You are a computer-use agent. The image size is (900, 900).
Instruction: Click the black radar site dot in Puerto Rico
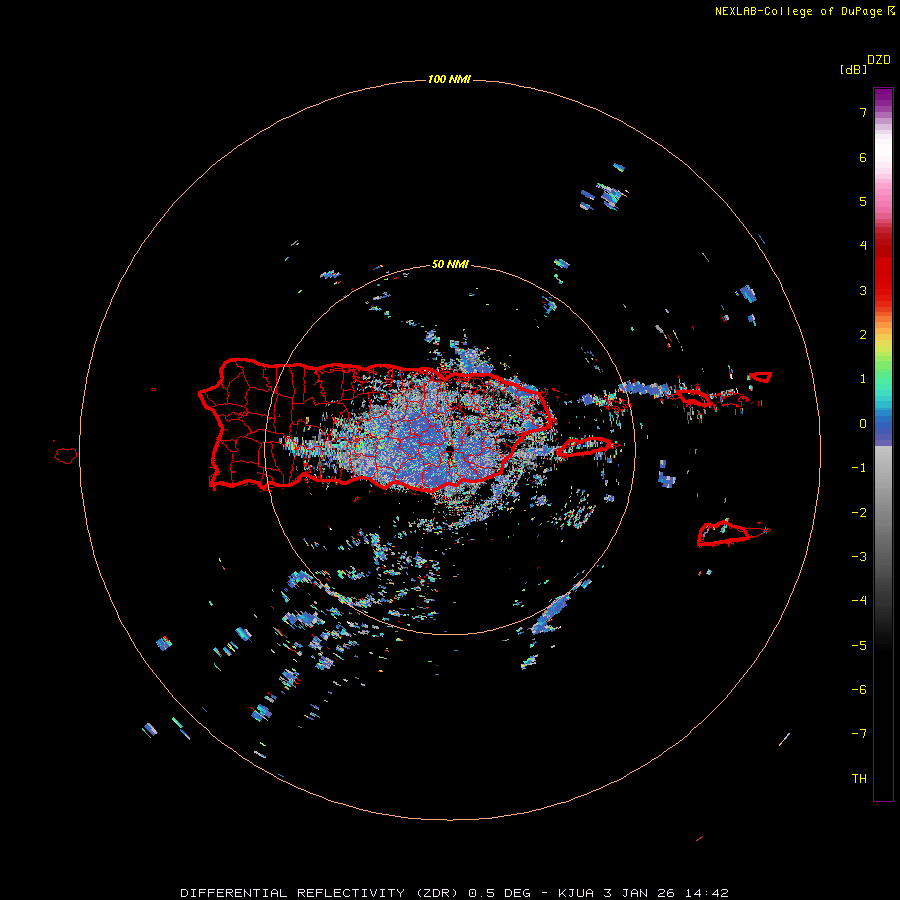[x=449, y=449]
